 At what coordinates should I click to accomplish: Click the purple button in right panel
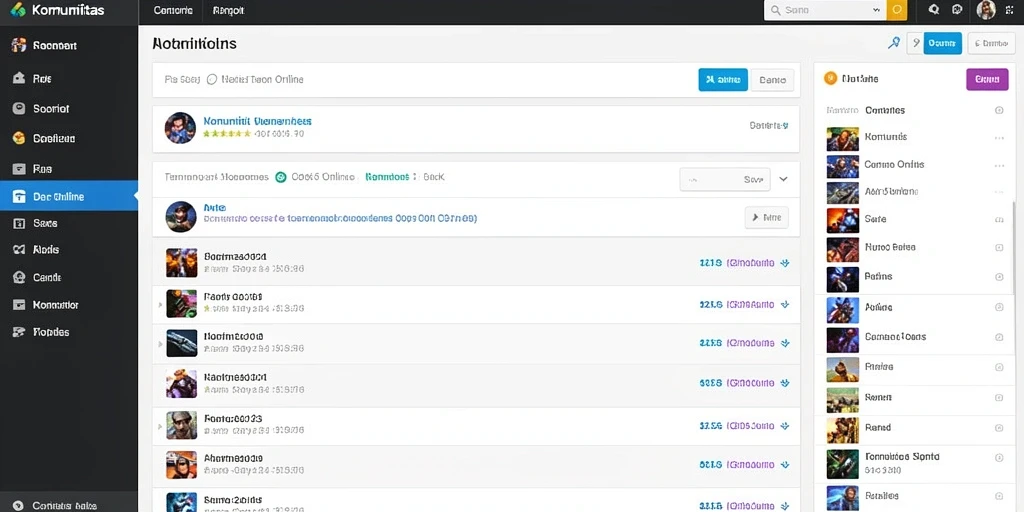[x=987, y=79]
